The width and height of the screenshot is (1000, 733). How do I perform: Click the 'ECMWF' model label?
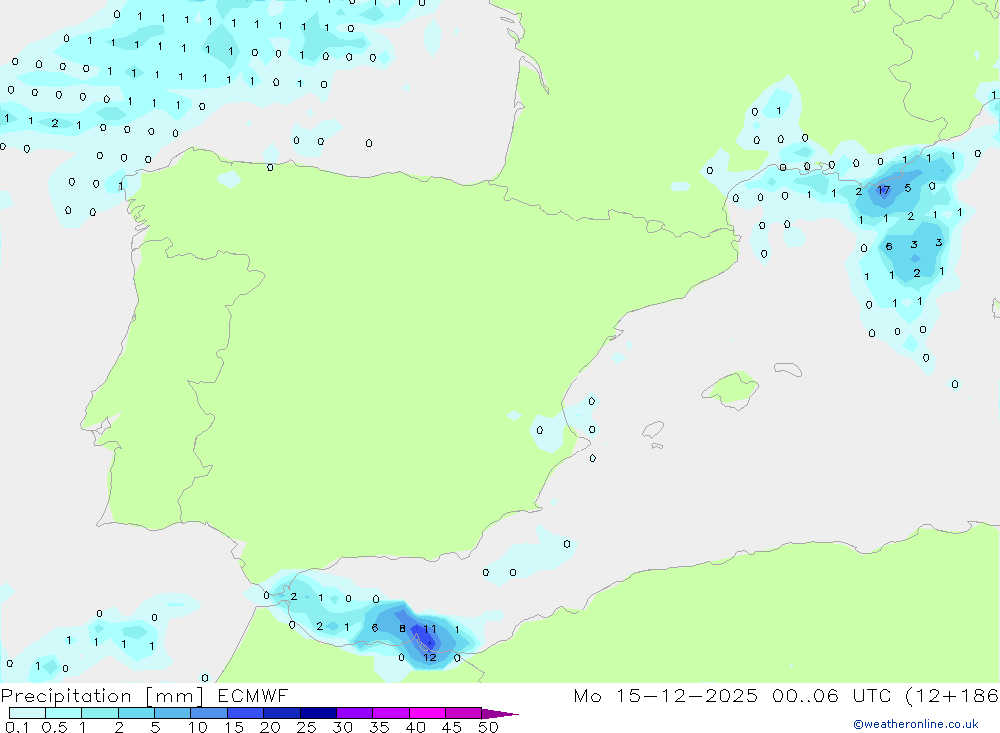[253, 696]
